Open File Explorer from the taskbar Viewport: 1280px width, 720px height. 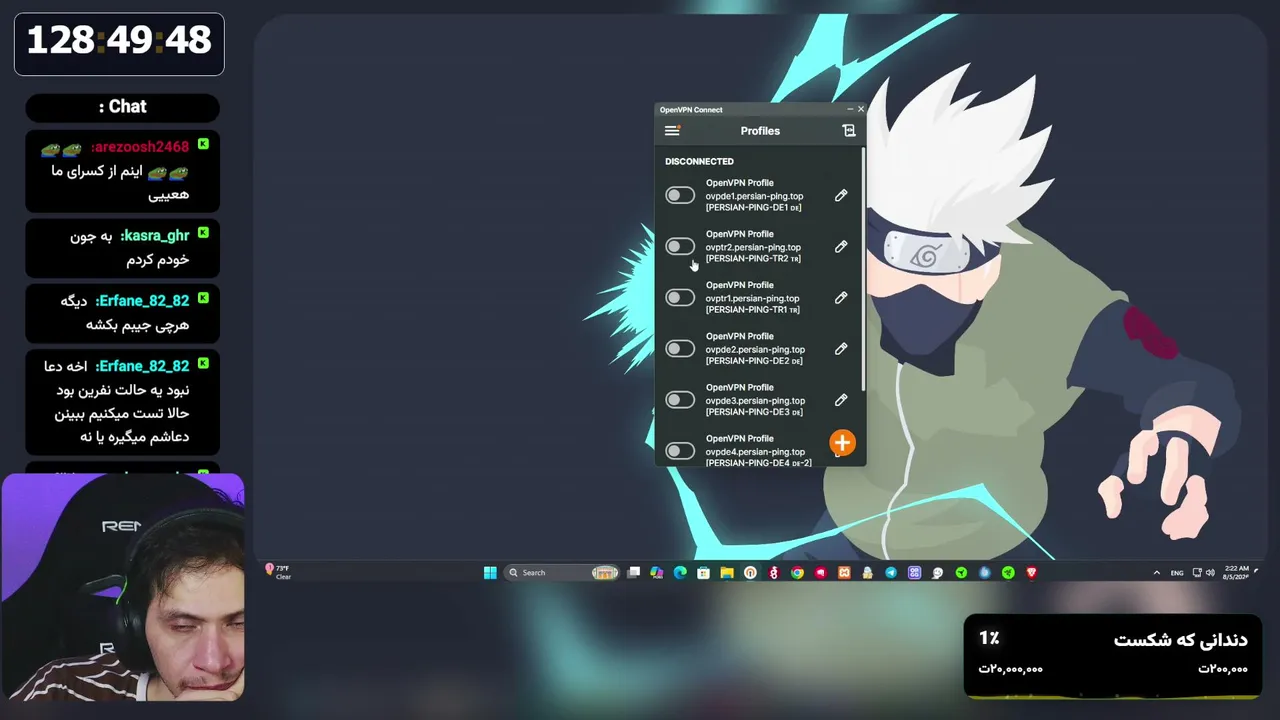point(727,573)
